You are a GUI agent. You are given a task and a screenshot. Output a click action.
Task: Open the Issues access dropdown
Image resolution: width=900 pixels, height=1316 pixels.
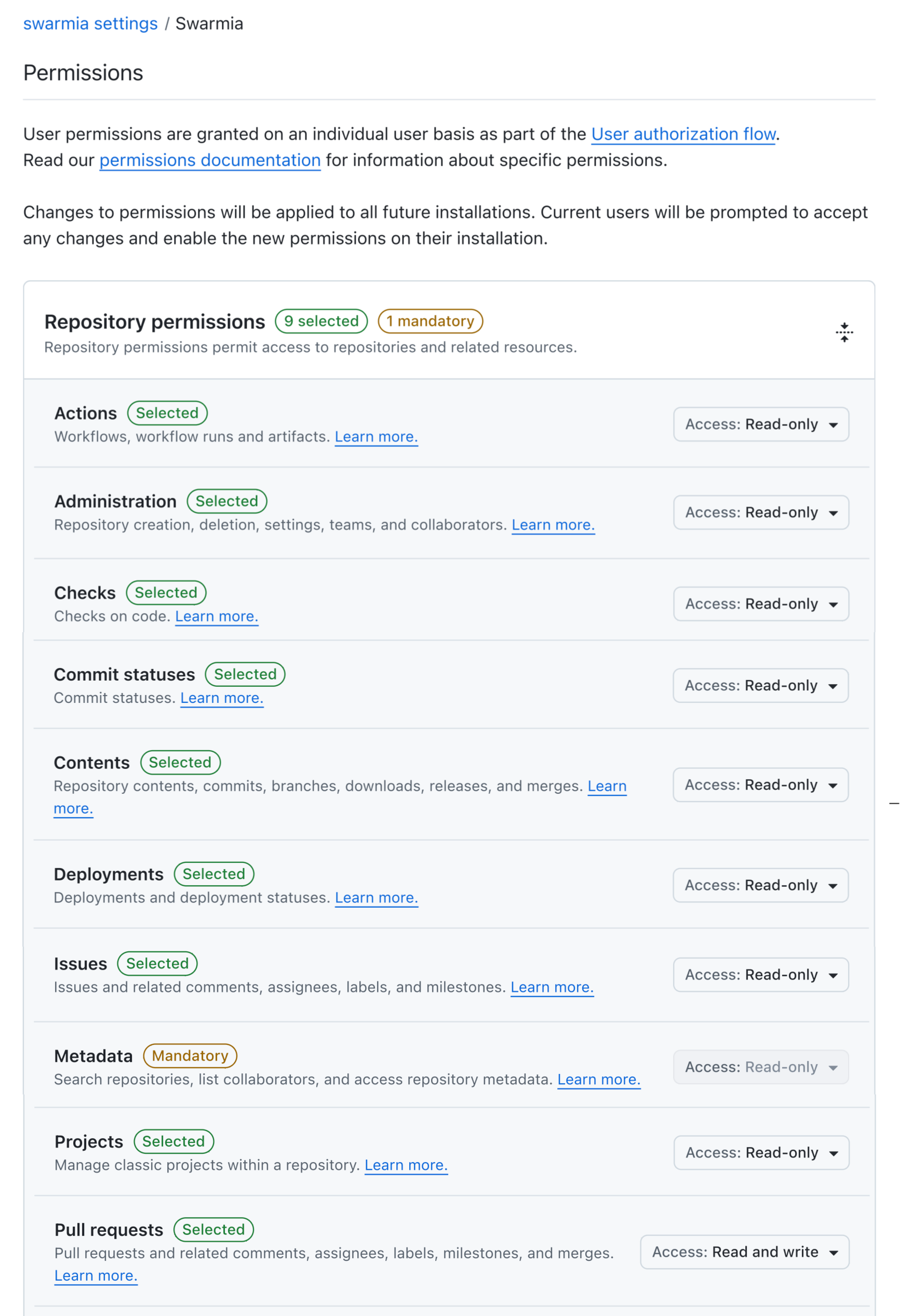(x=761, y=975)
